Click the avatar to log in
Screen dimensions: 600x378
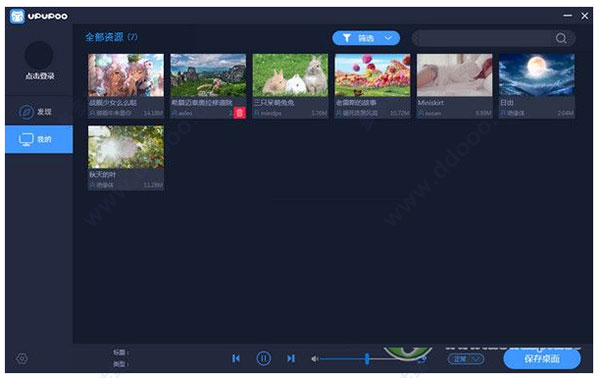pyautogui.click(x=39, y=55)
